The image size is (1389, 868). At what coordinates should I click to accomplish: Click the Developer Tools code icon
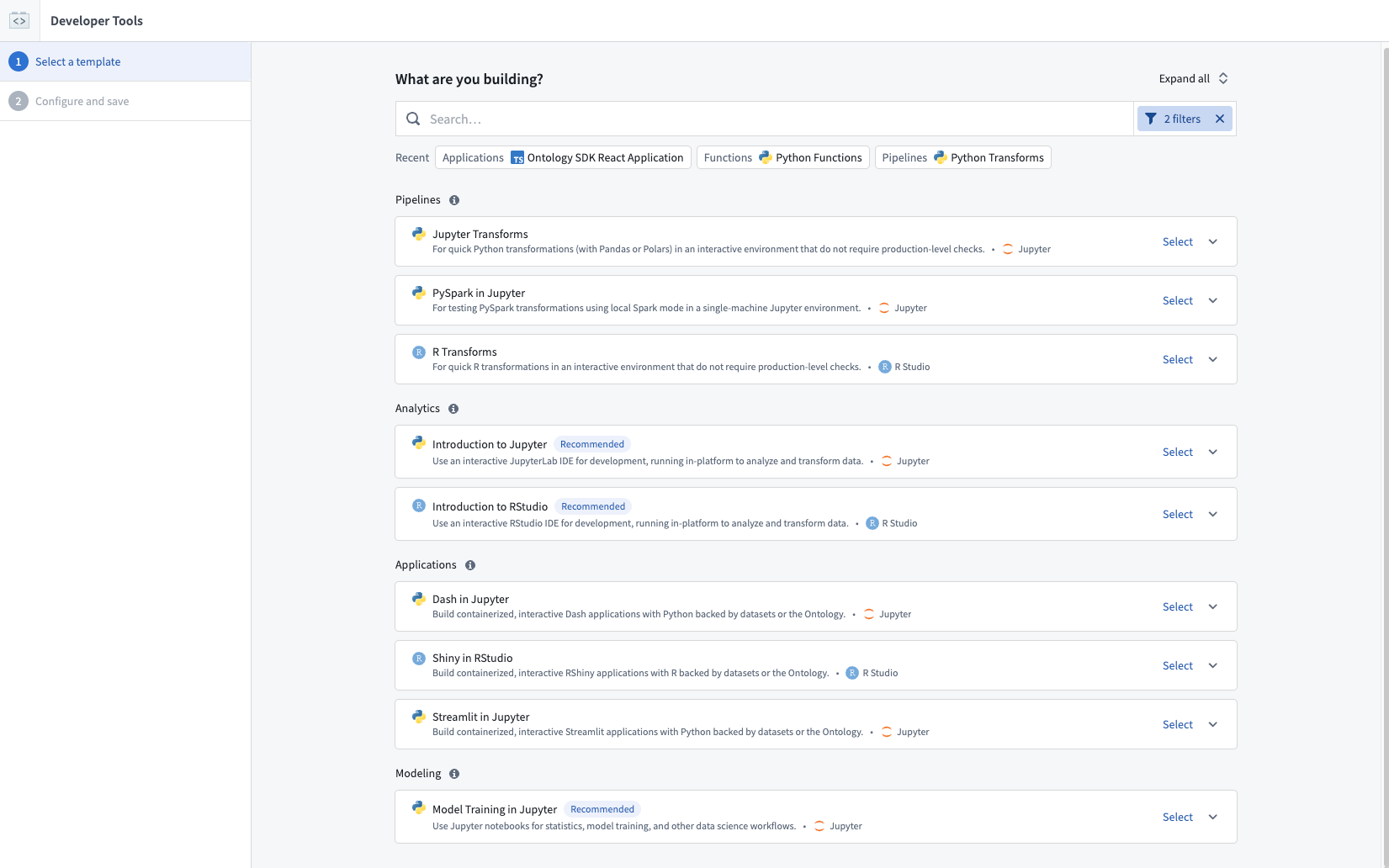tap(19, 20)
